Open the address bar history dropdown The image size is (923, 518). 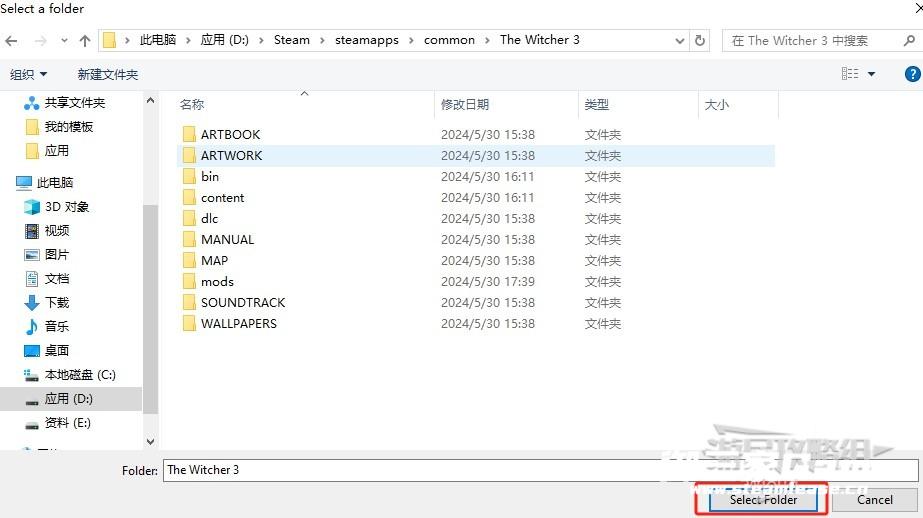coord(679,40)
